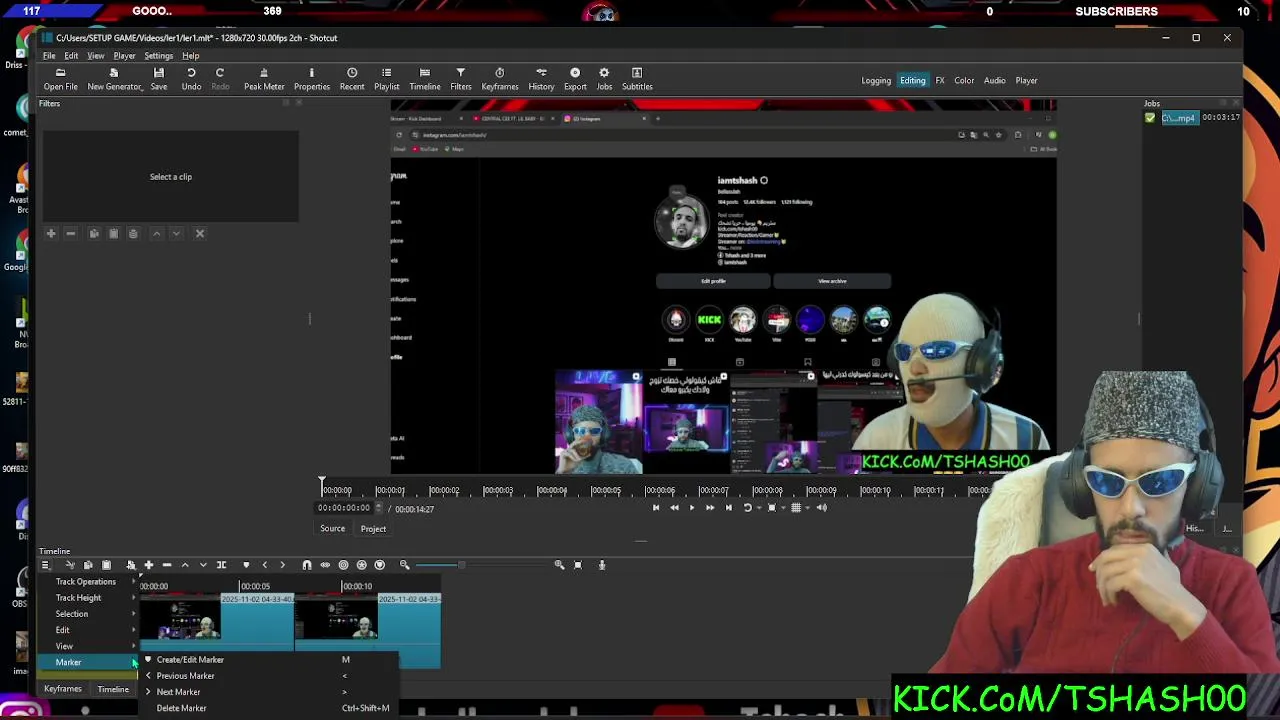Toggle player volume speaker button
Viewport: 1280px width, 720px height.
[x=822, y=508]
